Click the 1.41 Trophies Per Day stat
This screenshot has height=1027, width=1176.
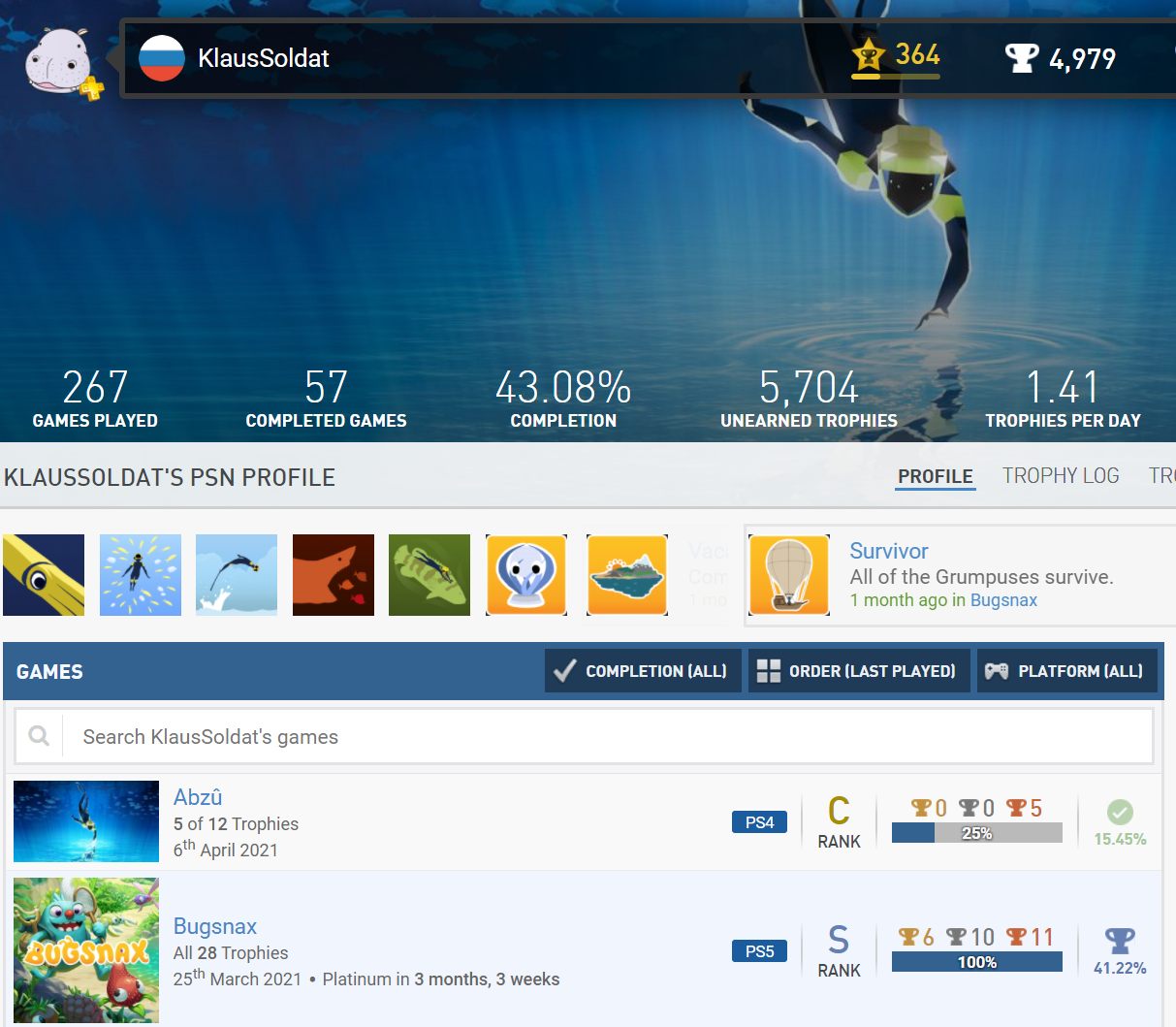coord(1063,399)
